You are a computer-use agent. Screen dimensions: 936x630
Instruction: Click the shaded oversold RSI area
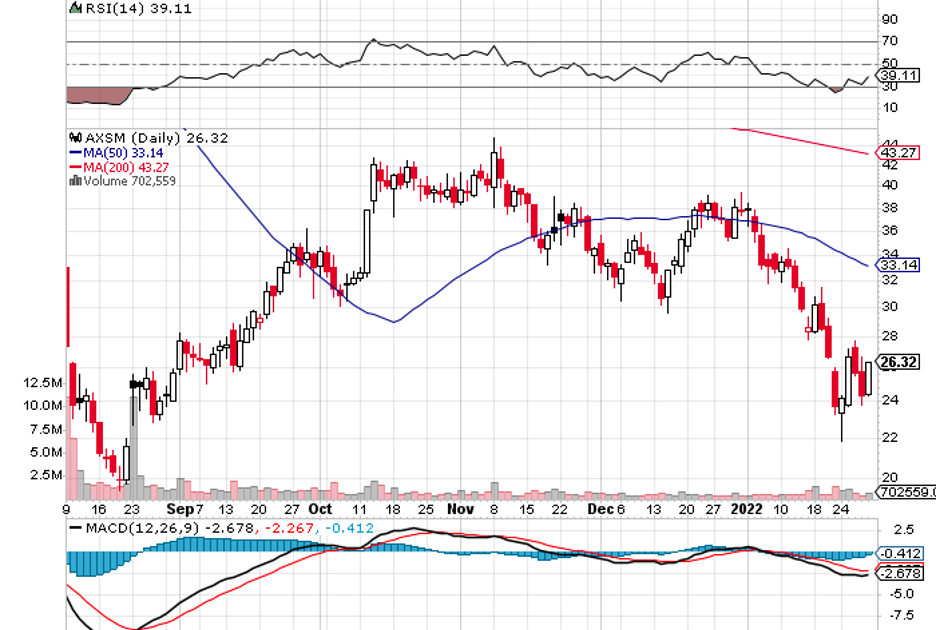[x=98, y=95]
